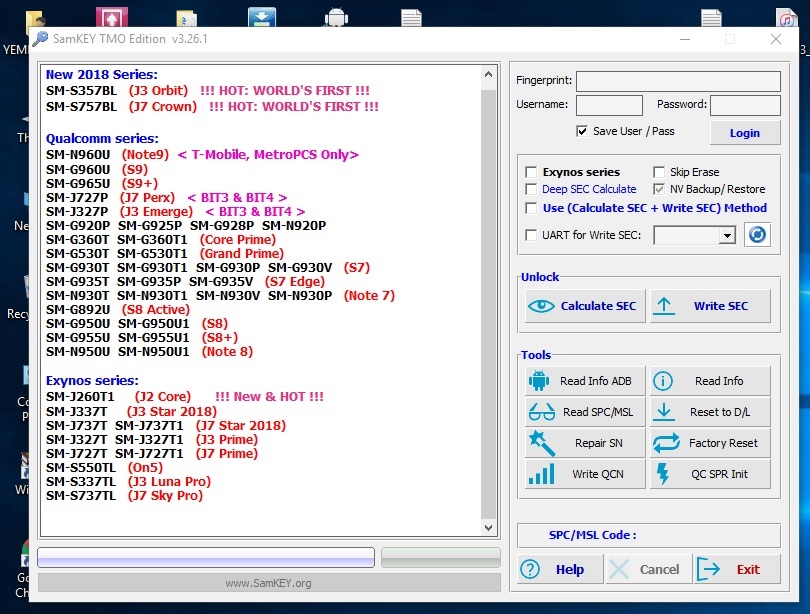Open the UART for Write SEC dropdown

tap(726, 235)
